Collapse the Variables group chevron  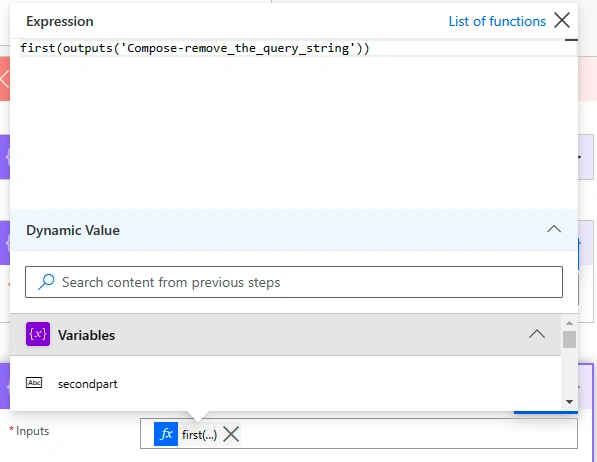tap(536, 334)
